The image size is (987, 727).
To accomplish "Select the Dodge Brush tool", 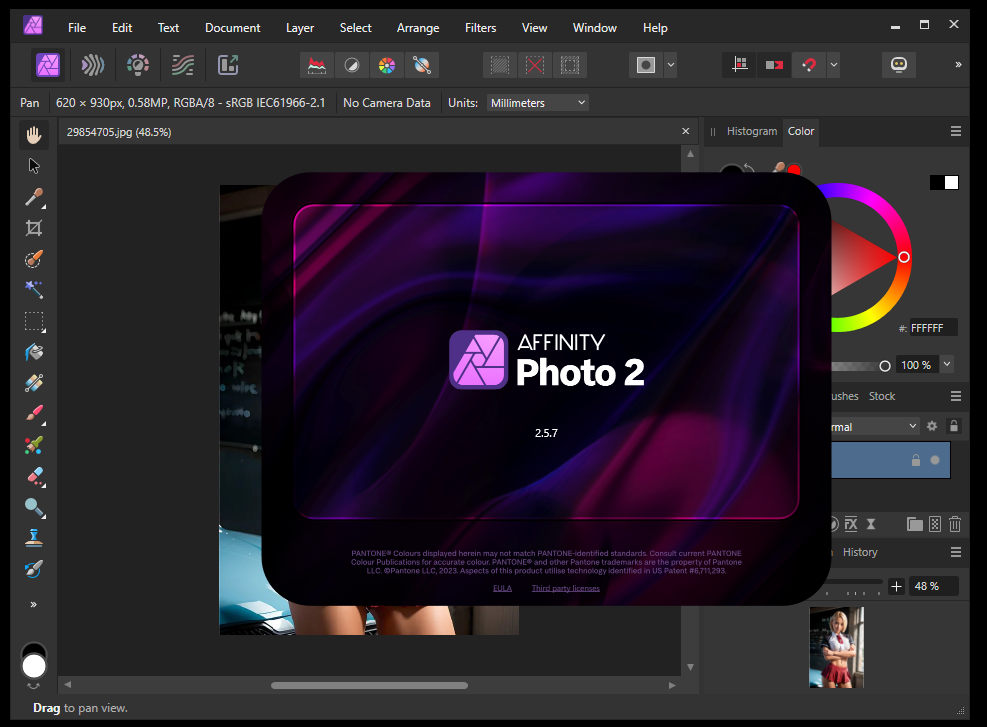I will [x=34, y=507].
